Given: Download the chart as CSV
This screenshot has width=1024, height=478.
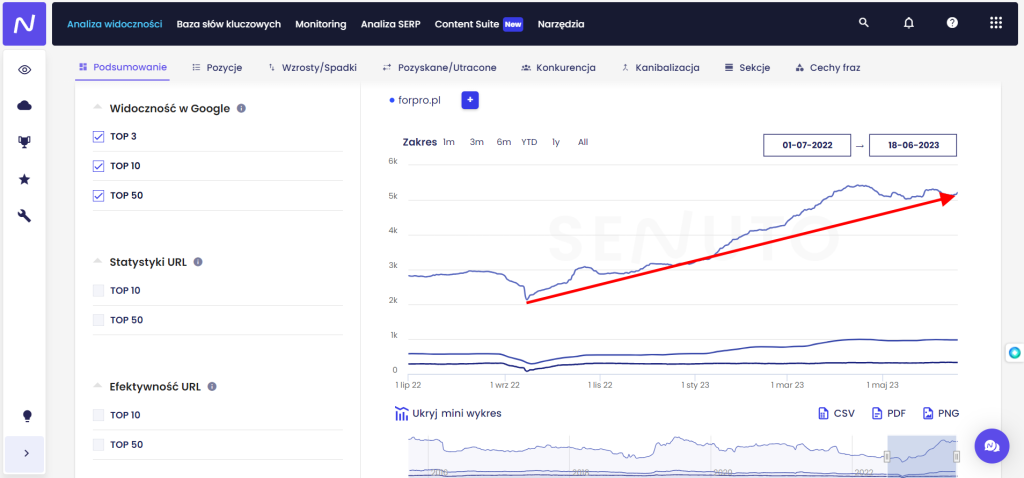Looking at the screenshot, I should coord(836,413).
